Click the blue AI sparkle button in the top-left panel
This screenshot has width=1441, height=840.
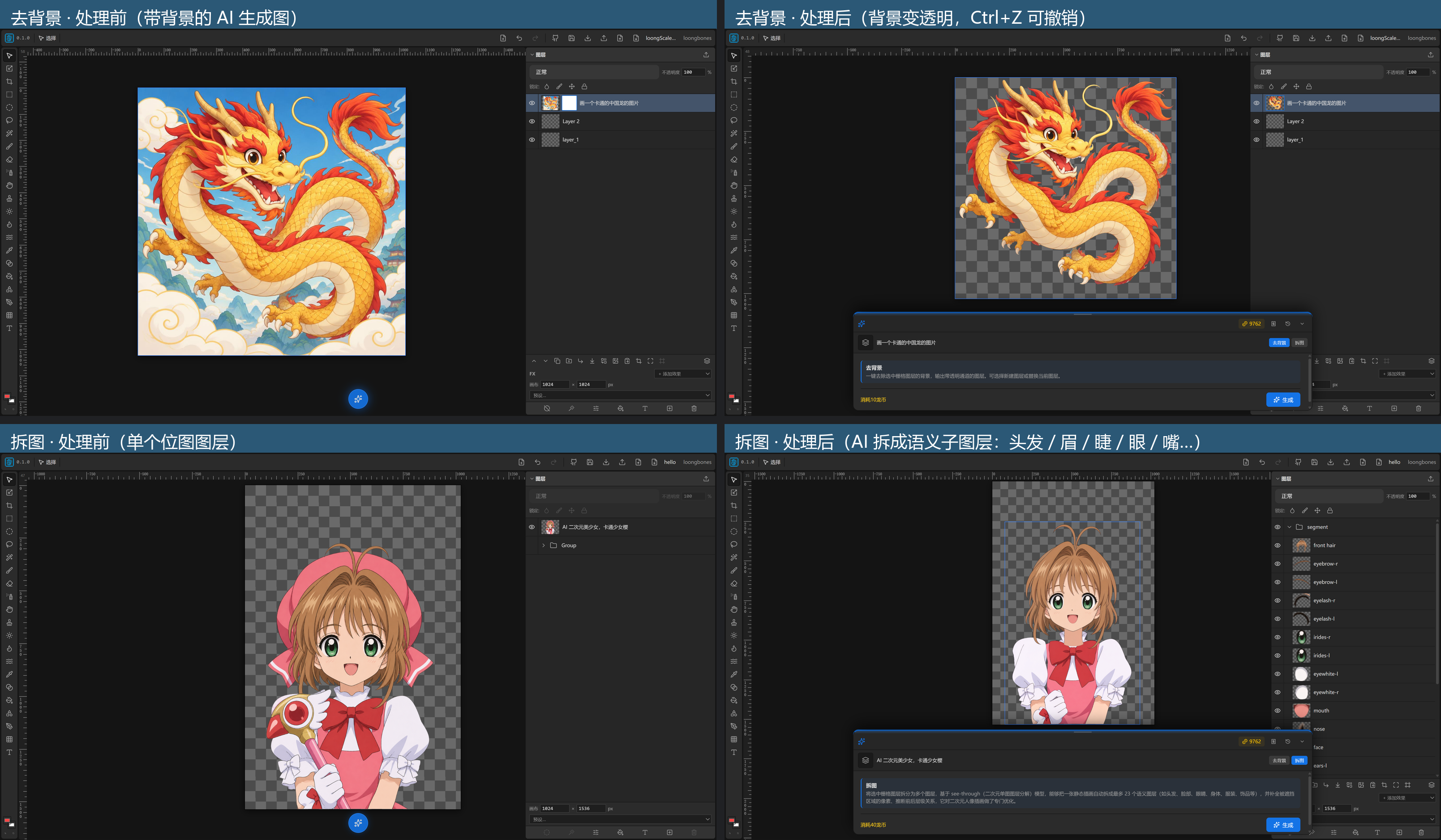(x=358, y=399)
